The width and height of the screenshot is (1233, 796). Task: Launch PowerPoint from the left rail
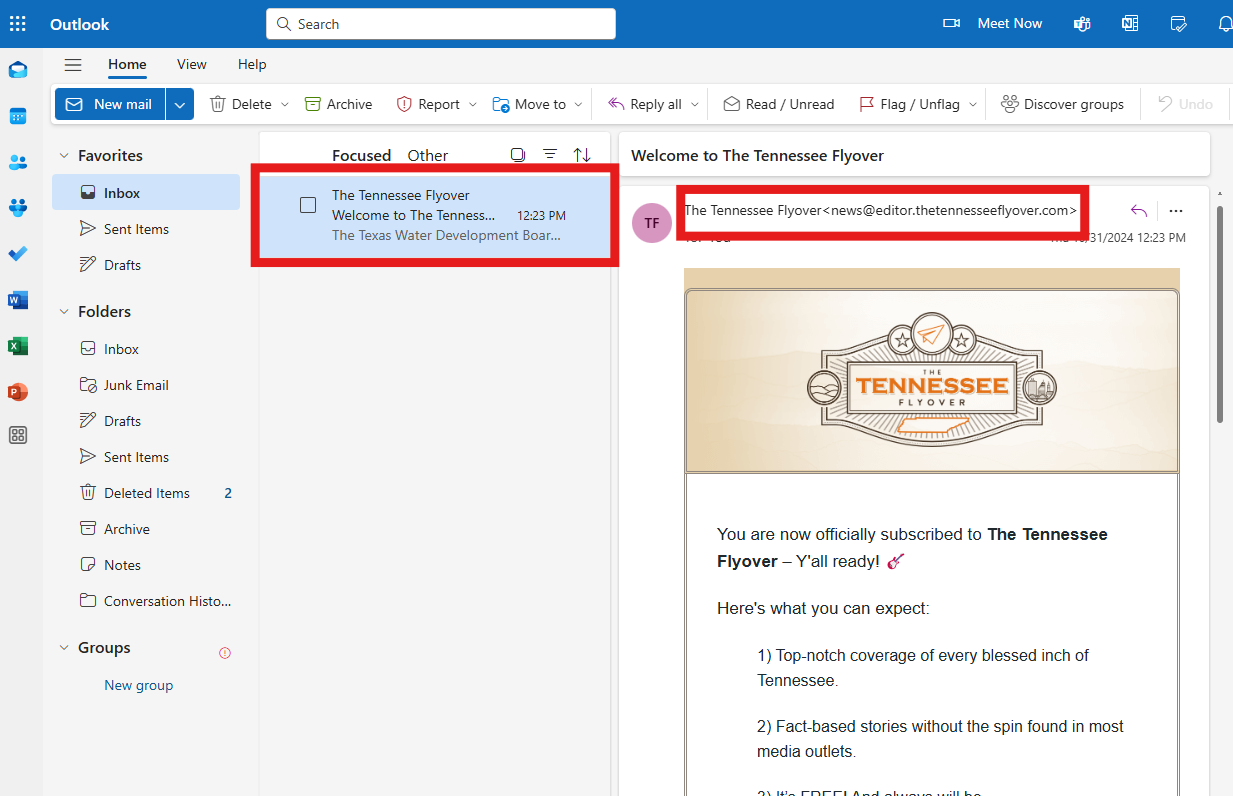click(x=18, y=392)
